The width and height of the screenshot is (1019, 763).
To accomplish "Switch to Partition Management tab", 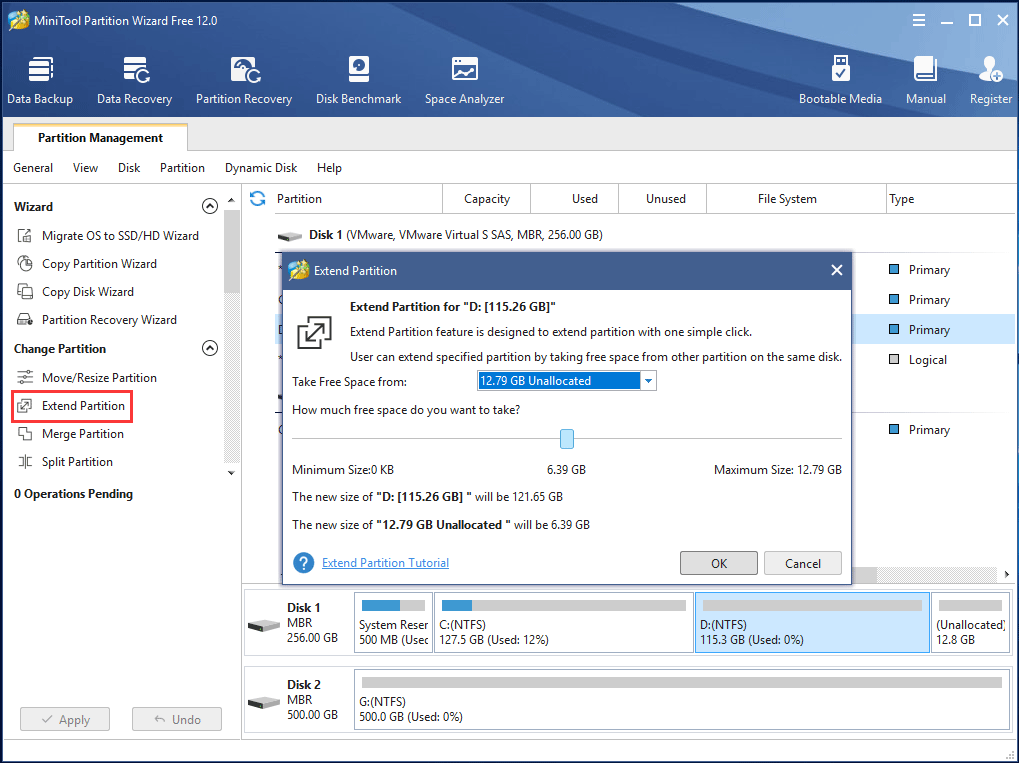I will [100, 138].
